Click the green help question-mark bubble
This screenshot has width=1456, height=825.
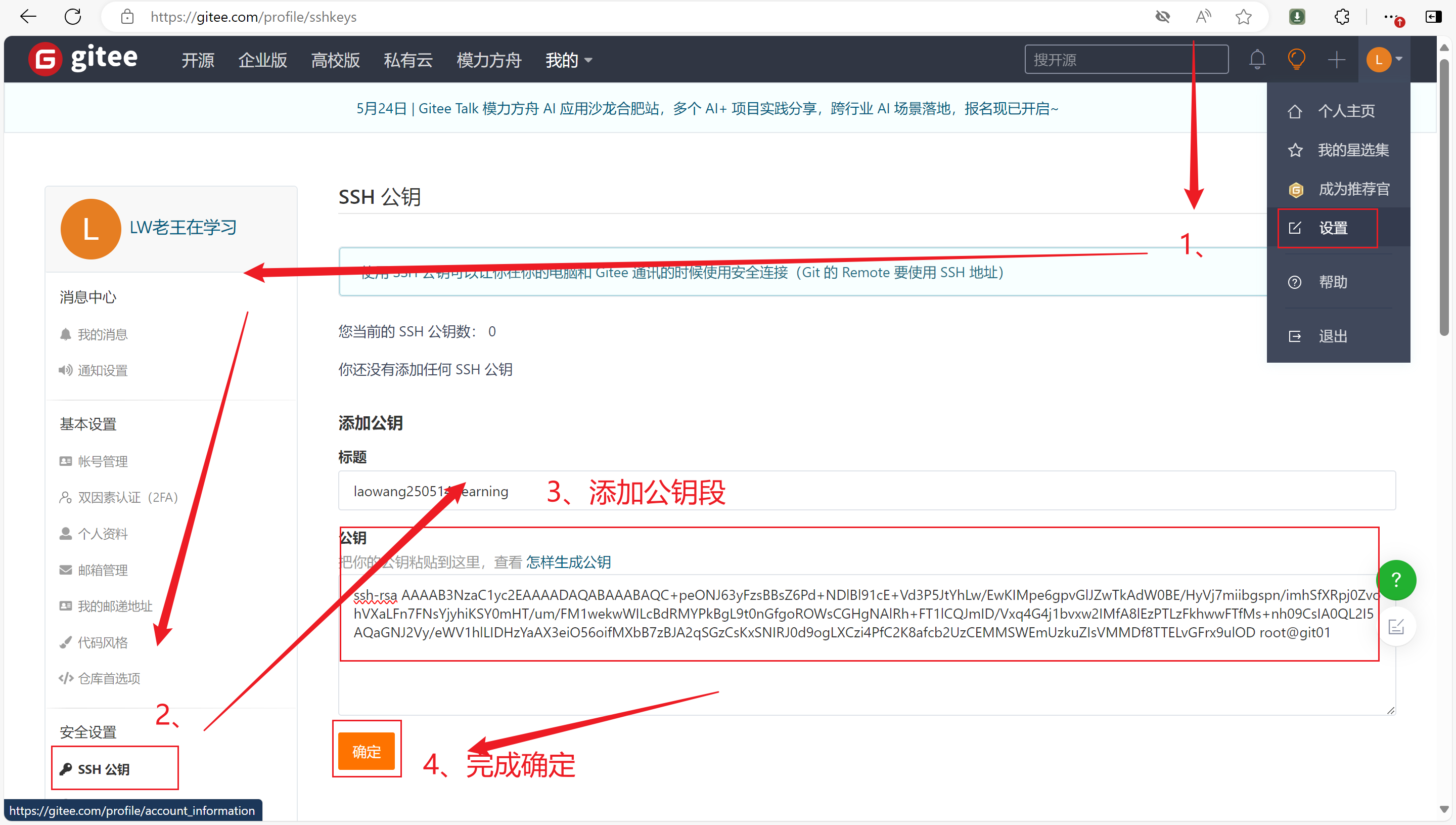click(1396, 580)
